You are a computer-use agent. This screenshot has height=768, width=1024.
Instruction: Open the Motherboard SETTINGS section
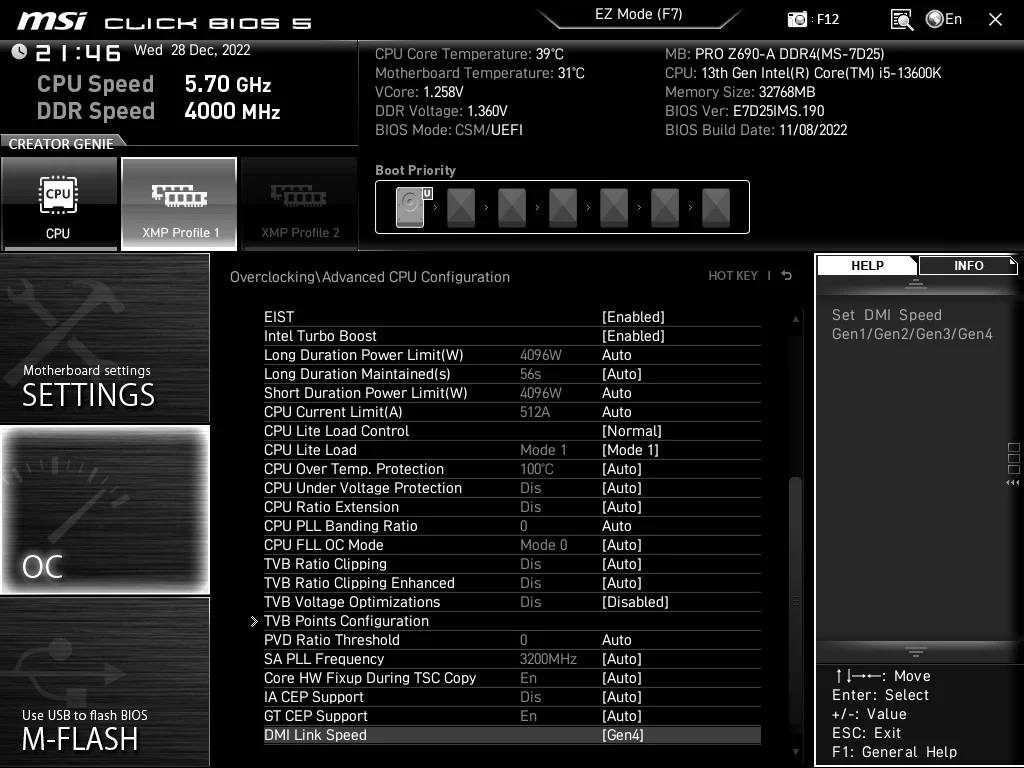tap(104, 338)
